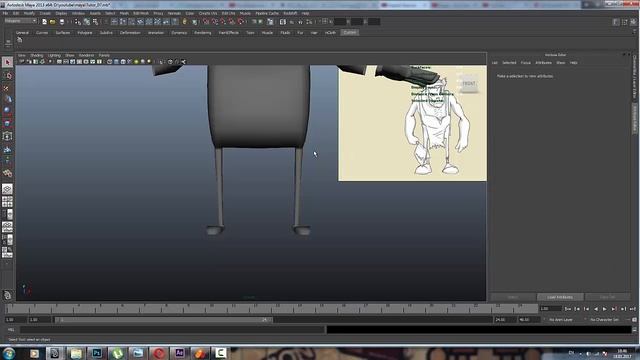Click the Select by hierarchy icon

(78, 22)
